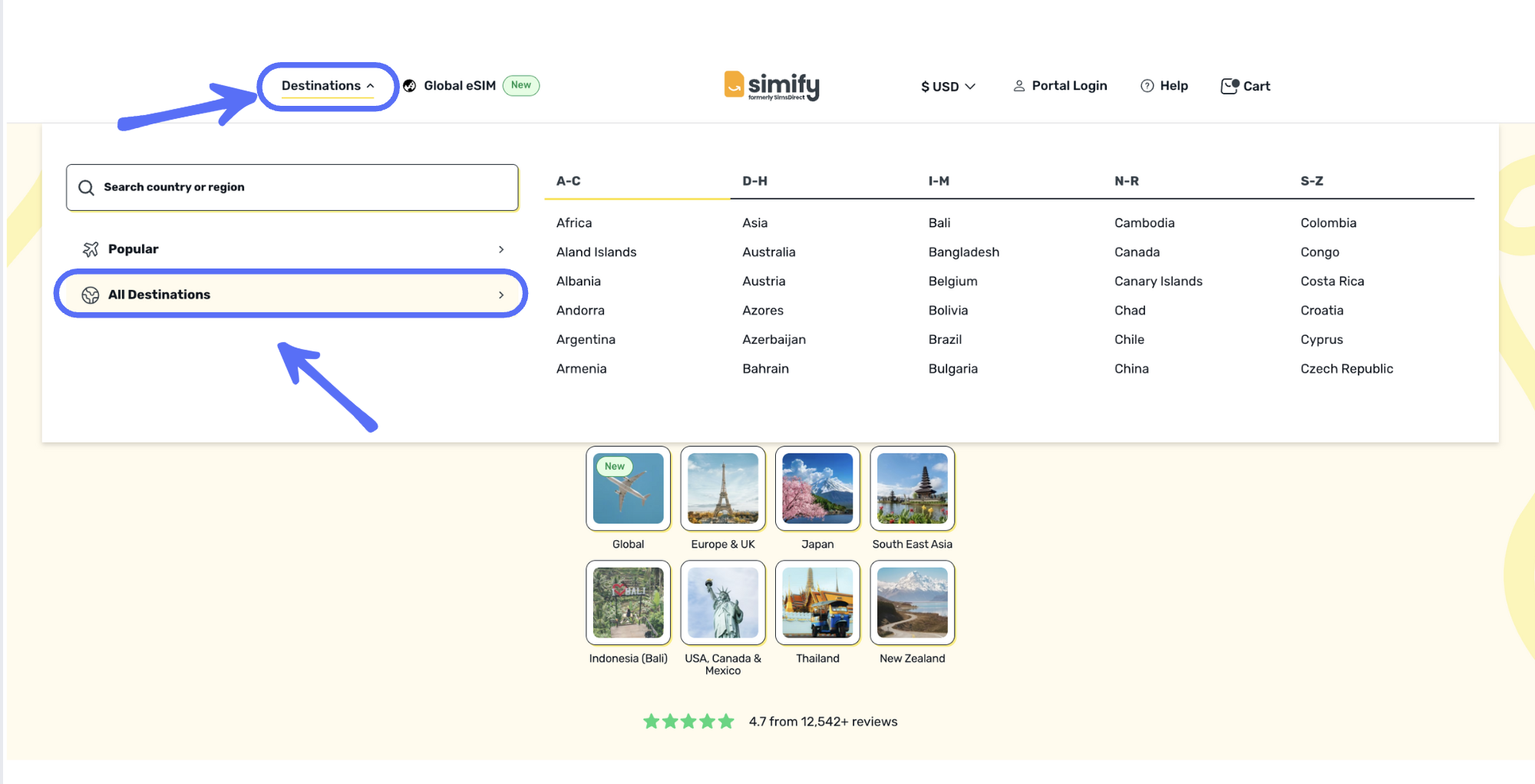The height and width of the screenshot is (784, 1535).
Task: Open the shopping Cart icon
Action: click(x=1230, y=86)
